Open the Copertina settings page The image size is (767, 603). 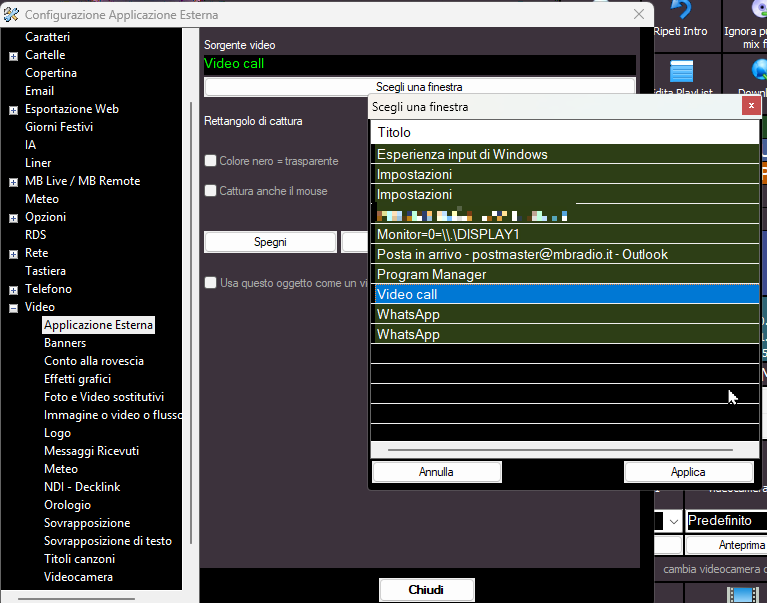(51, 73)
